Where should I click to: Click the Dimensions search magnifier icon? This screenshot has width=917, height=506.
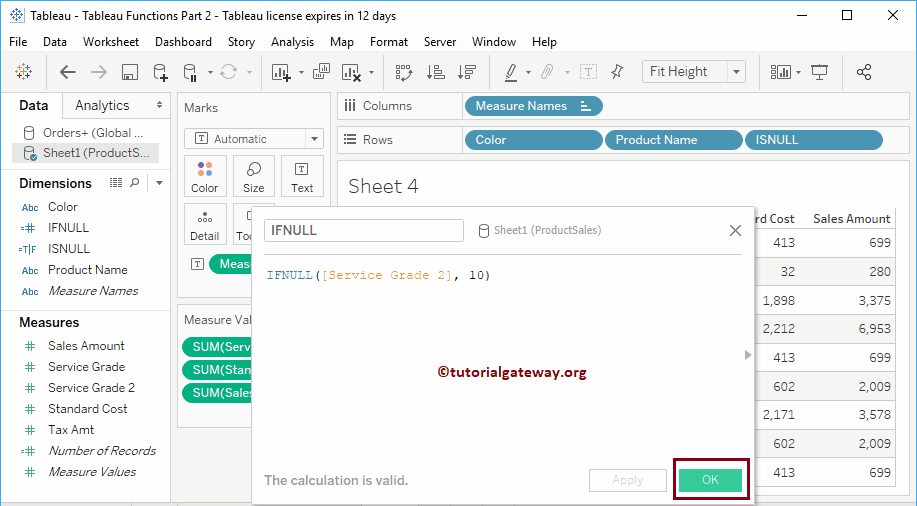coord(135,183)
